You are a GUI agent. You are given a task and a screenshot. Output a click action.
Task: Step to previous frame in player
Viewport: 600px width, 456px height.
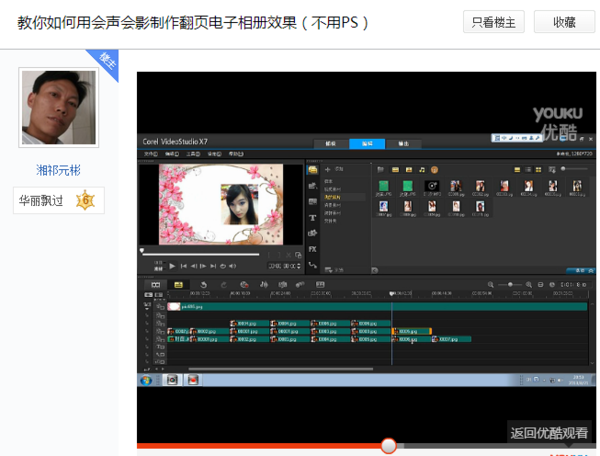coord(194,266)
